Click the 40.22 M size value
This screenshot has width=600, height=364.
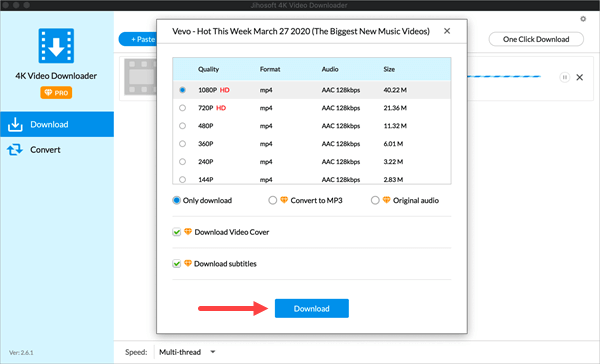point(395,90)
